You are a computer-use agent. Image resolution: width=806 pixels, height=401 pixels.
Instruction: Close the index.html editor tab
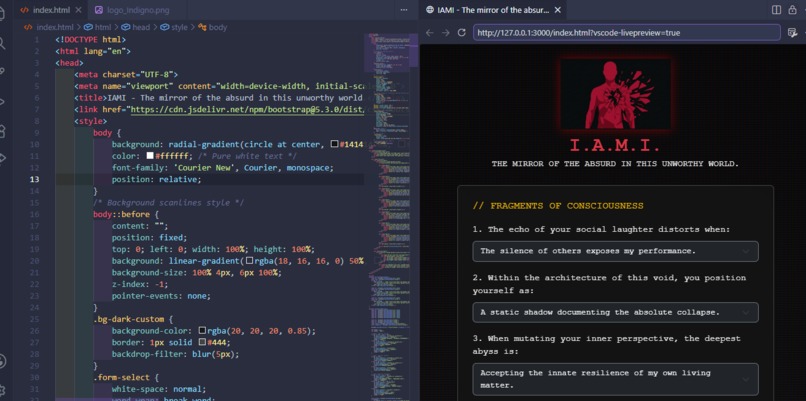tap(78, 10)
